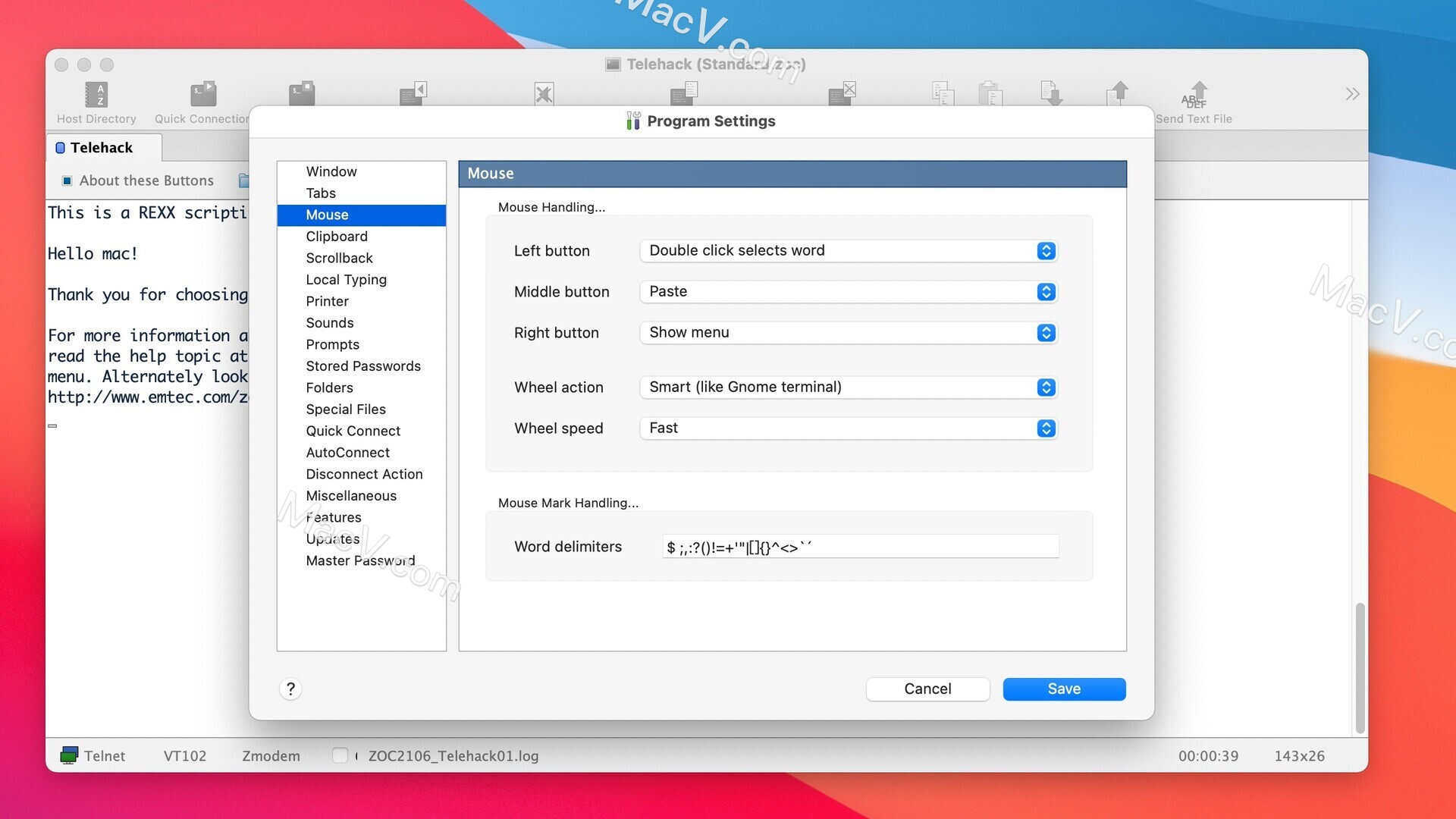Select the Master Password category
Viewport: 1456px width, 819px height.
point(361,560)
